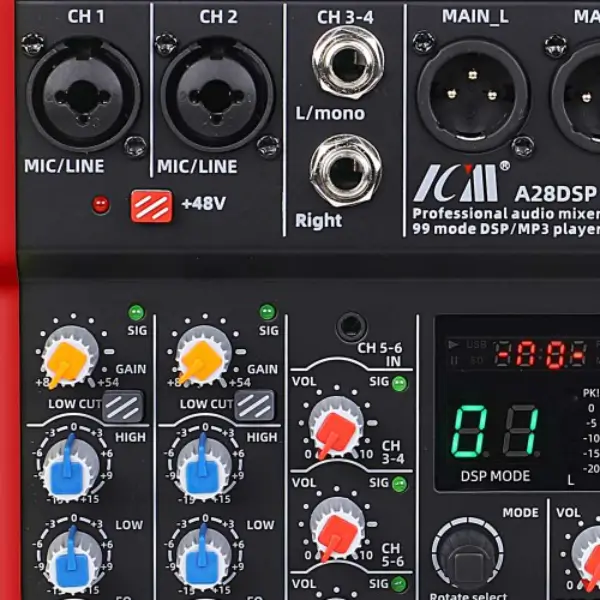Screen dimensions: 600x600
Task: Click the yellow CH 1 GAIN knob
Action: (x=68, y=356)
